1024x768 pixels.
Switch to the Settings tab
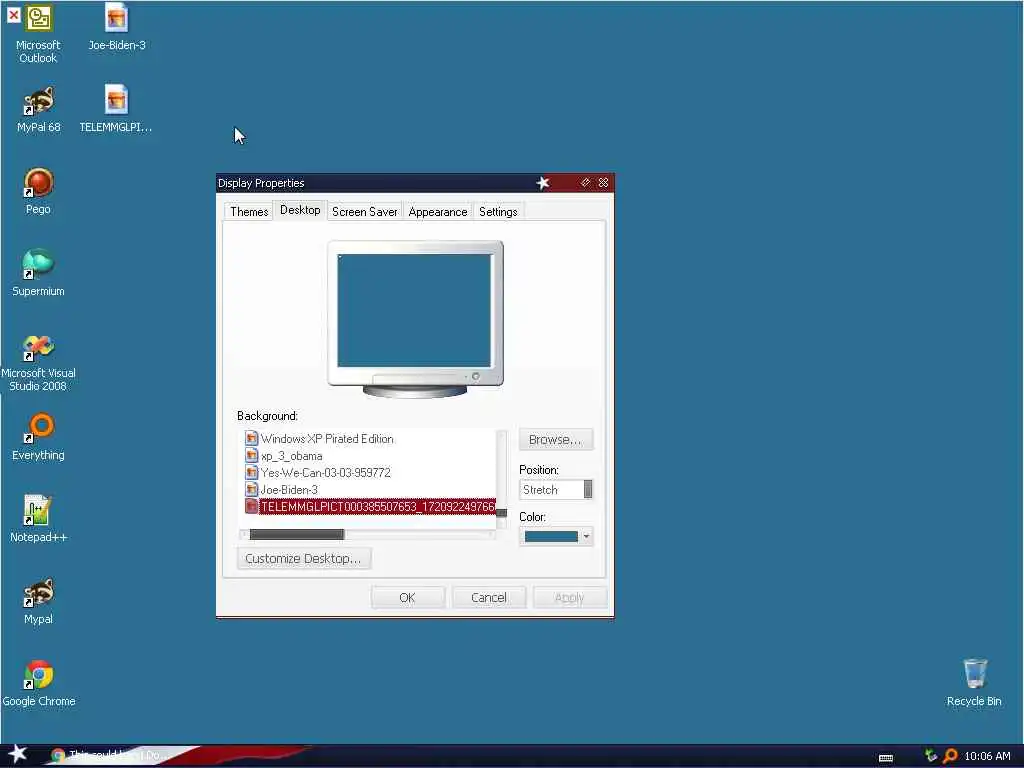click(498, 212)
